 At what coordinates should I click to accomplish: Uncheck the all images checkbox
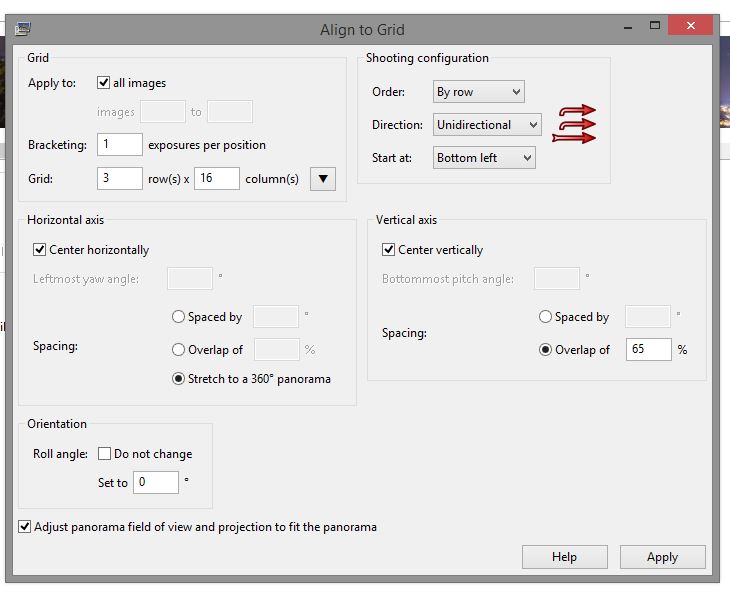(104, 83)
